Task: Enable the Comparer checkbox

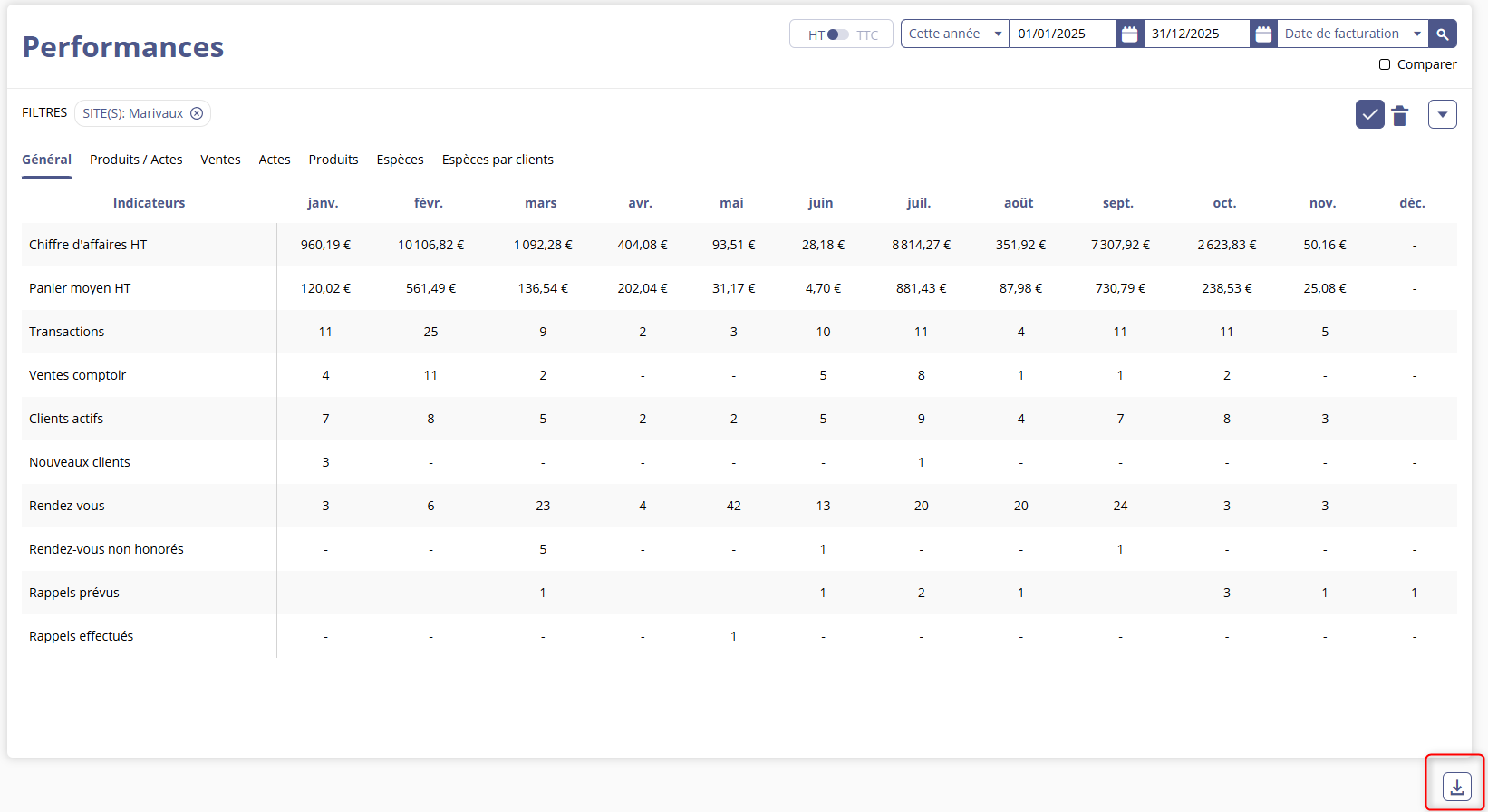Action: [x=1385, y=64]
